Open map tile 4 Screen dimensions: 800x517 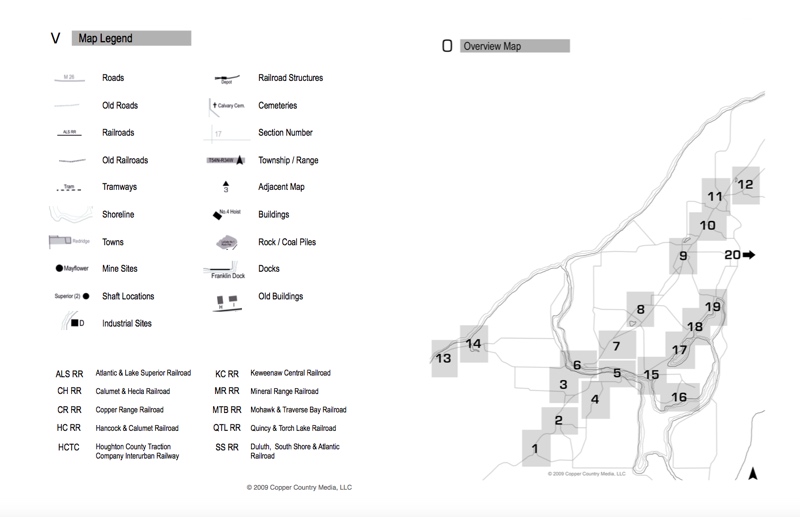point(595,400)
